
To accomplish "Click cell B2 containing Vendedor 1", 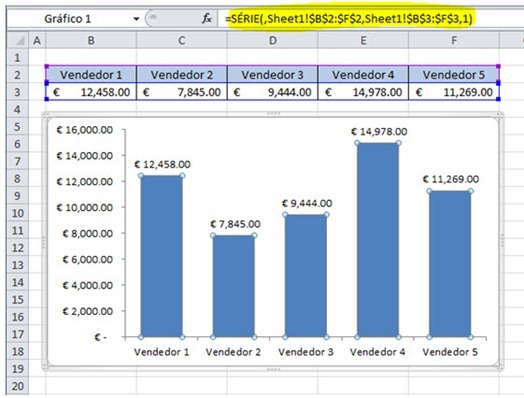I will [91, 75].
